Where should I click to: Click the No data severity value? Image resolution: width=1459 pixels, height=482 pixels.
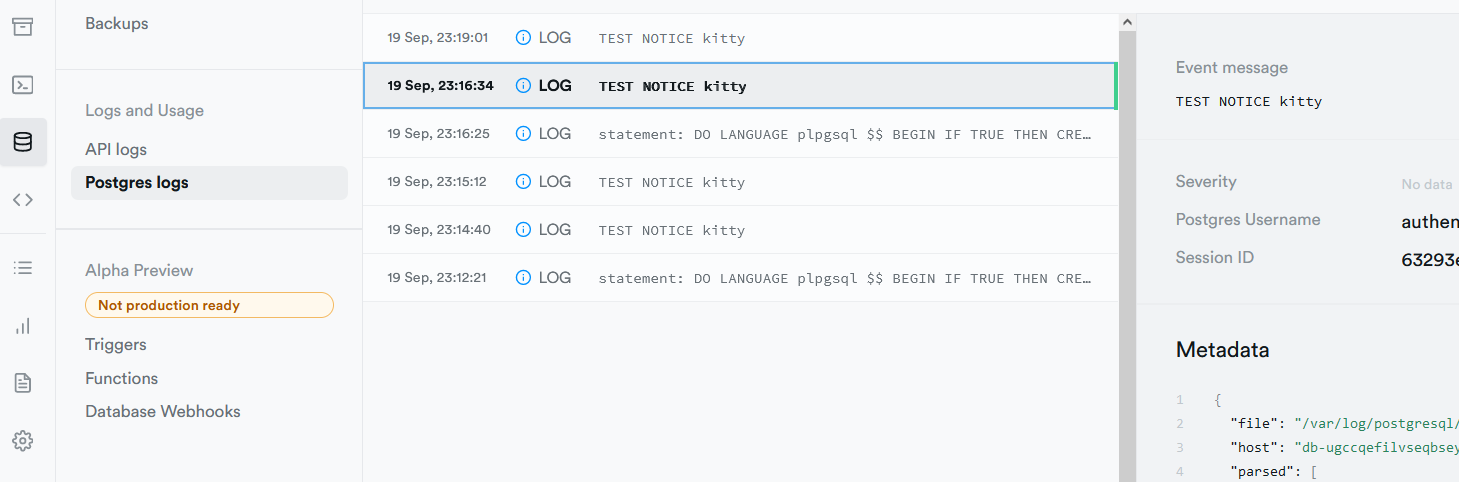pyautogui.click(x=1427, y=184)
